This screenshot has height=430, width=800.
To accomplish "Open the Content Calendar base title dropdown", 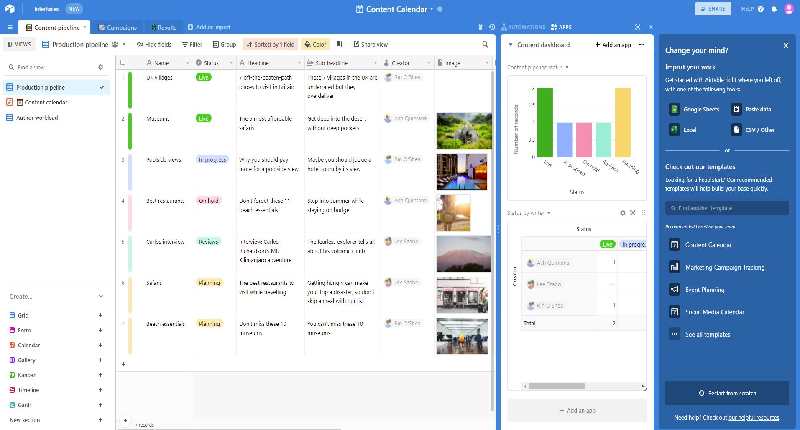I will pyautogui.click(x=432, y=9).
